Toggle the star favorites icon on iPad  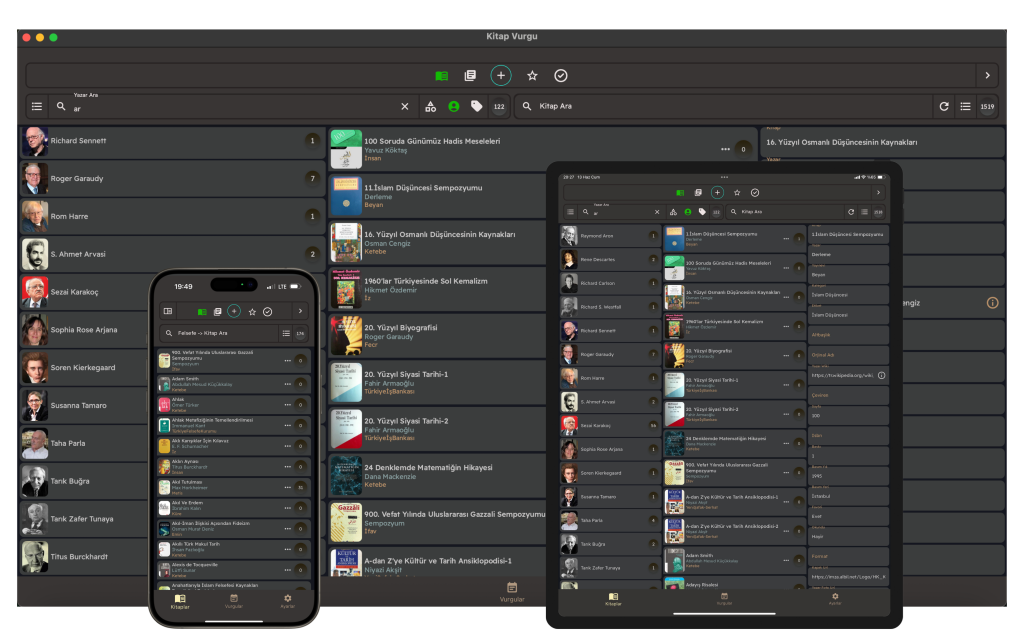click(737, 193)
